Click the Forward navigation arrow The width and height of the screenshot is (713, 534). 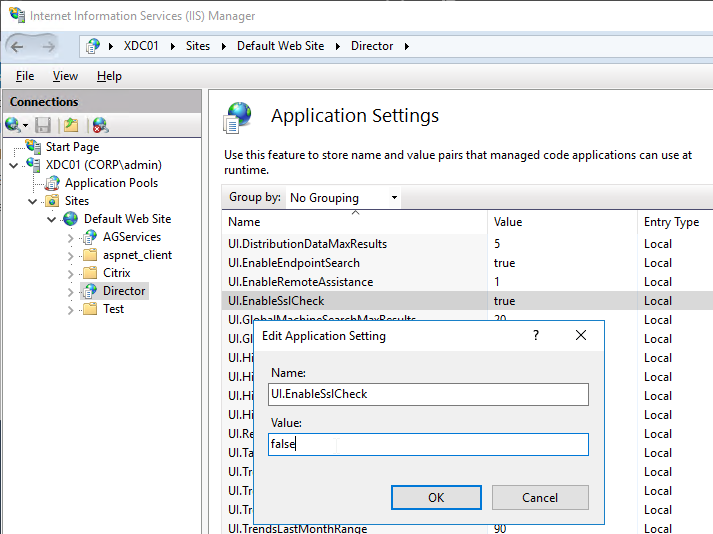pyautogui.click(x=49, y=46)
